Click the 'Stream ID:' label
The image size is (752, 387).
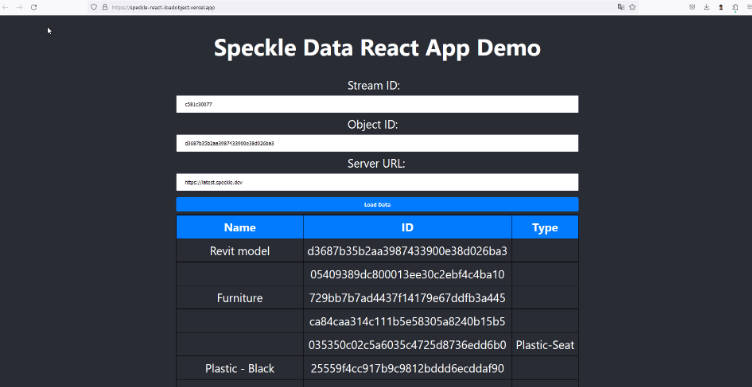[373, 86]
